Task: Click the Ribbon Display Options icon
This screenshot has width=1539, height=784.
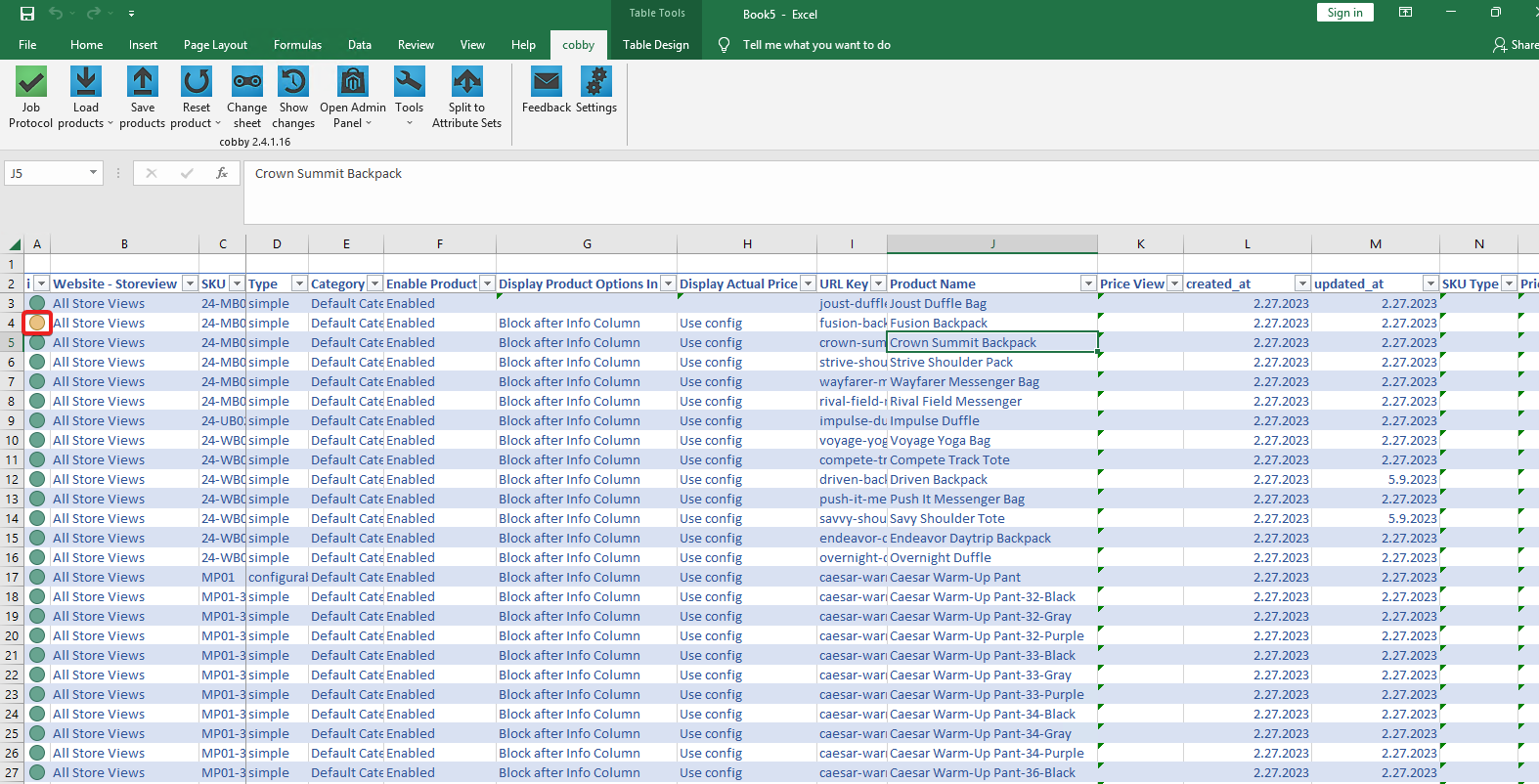Action: point(1405,13)
